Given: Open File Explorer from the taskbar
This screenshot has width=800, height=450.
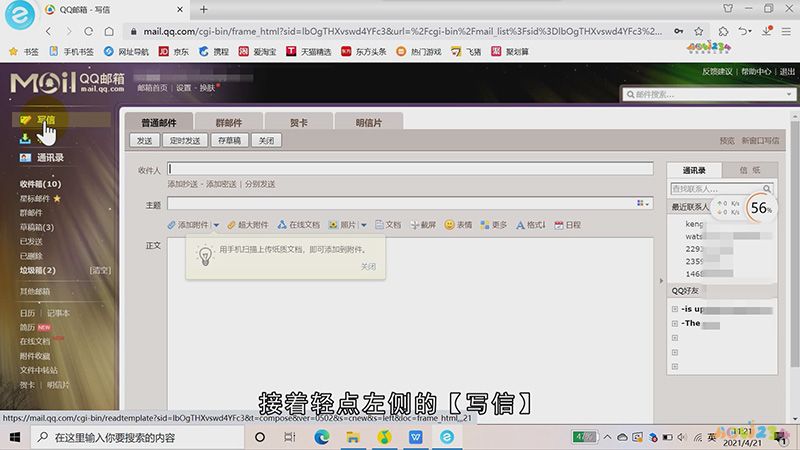Looking at the screenshot, I should [353, 437].
